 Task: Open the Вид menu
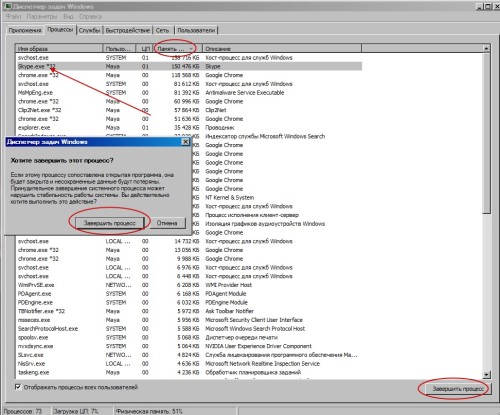point(68,16)
